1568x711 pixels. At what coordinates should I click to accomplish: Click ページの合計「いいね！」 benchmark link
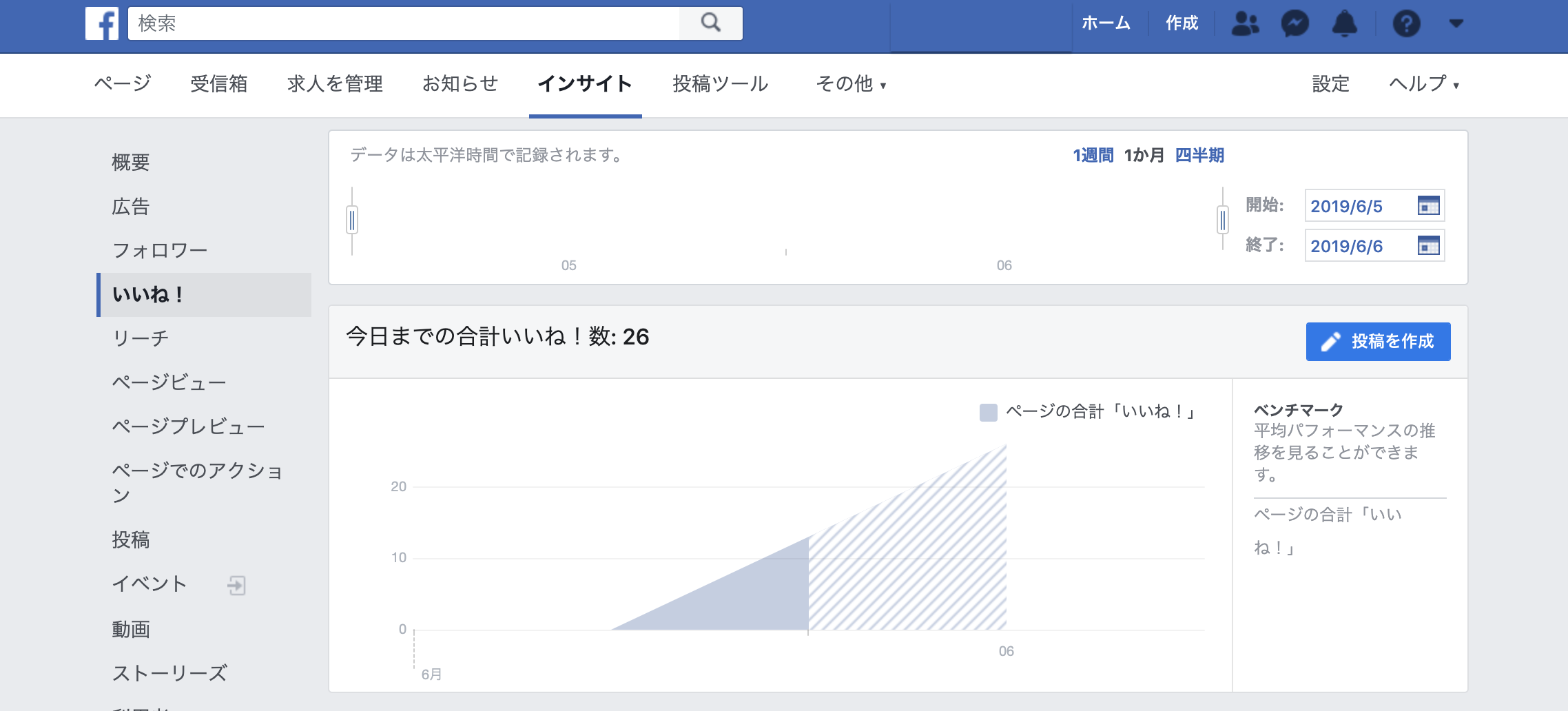coord(1328,530)
